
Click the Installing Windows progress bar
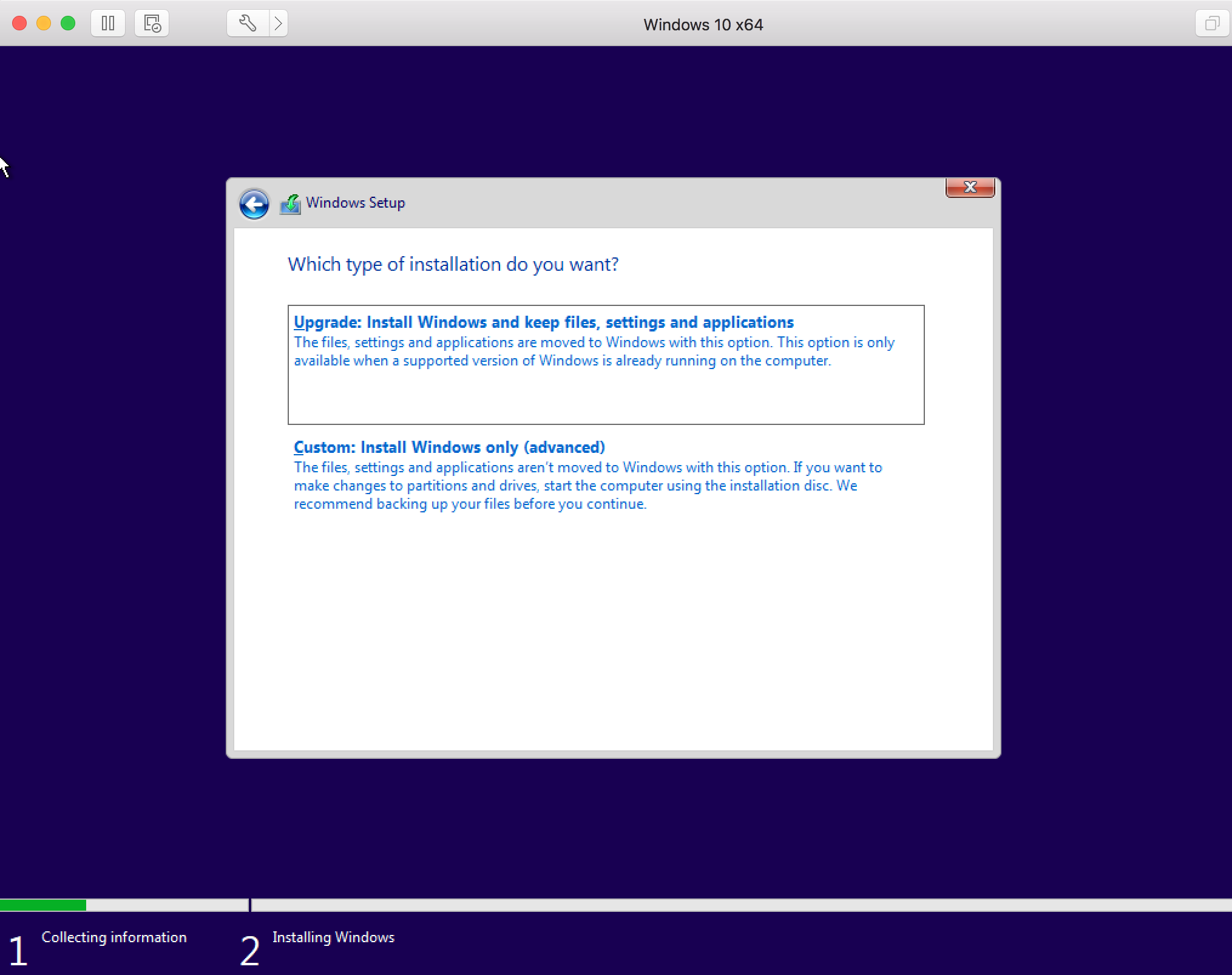click(742, 905)
